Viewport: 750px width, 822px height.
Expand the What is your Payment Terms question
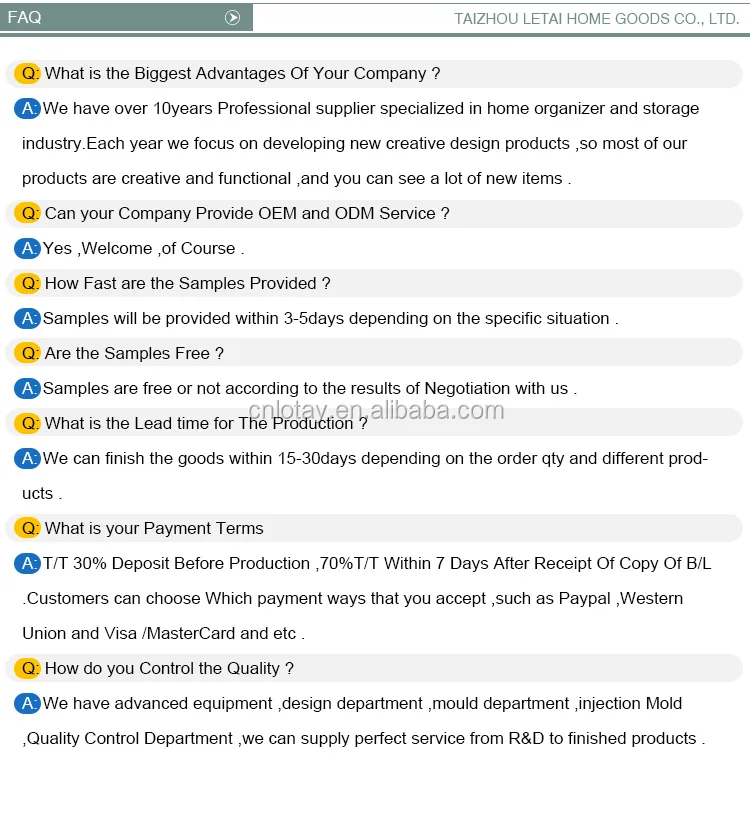[x=154, y=528]
